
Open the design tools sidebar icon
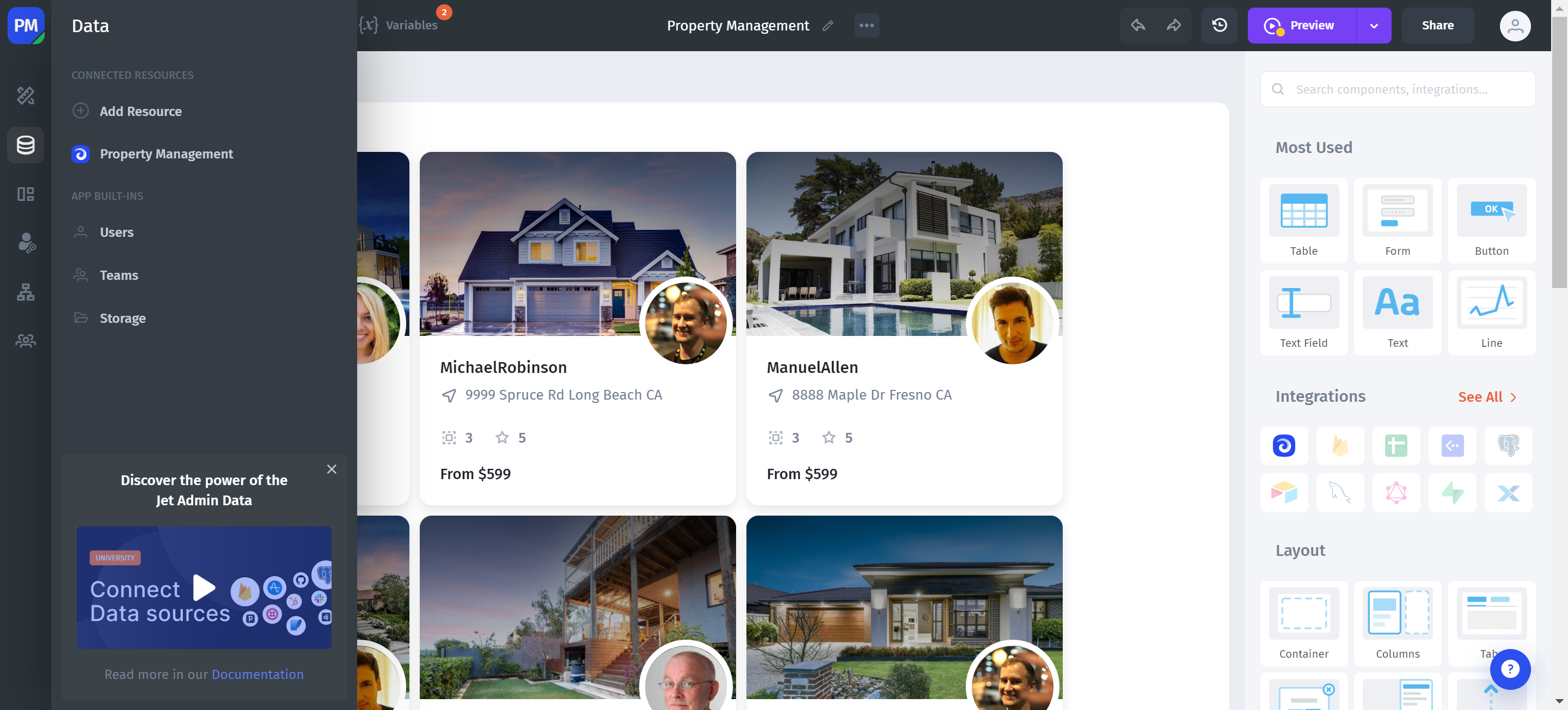tap(26, 96)
